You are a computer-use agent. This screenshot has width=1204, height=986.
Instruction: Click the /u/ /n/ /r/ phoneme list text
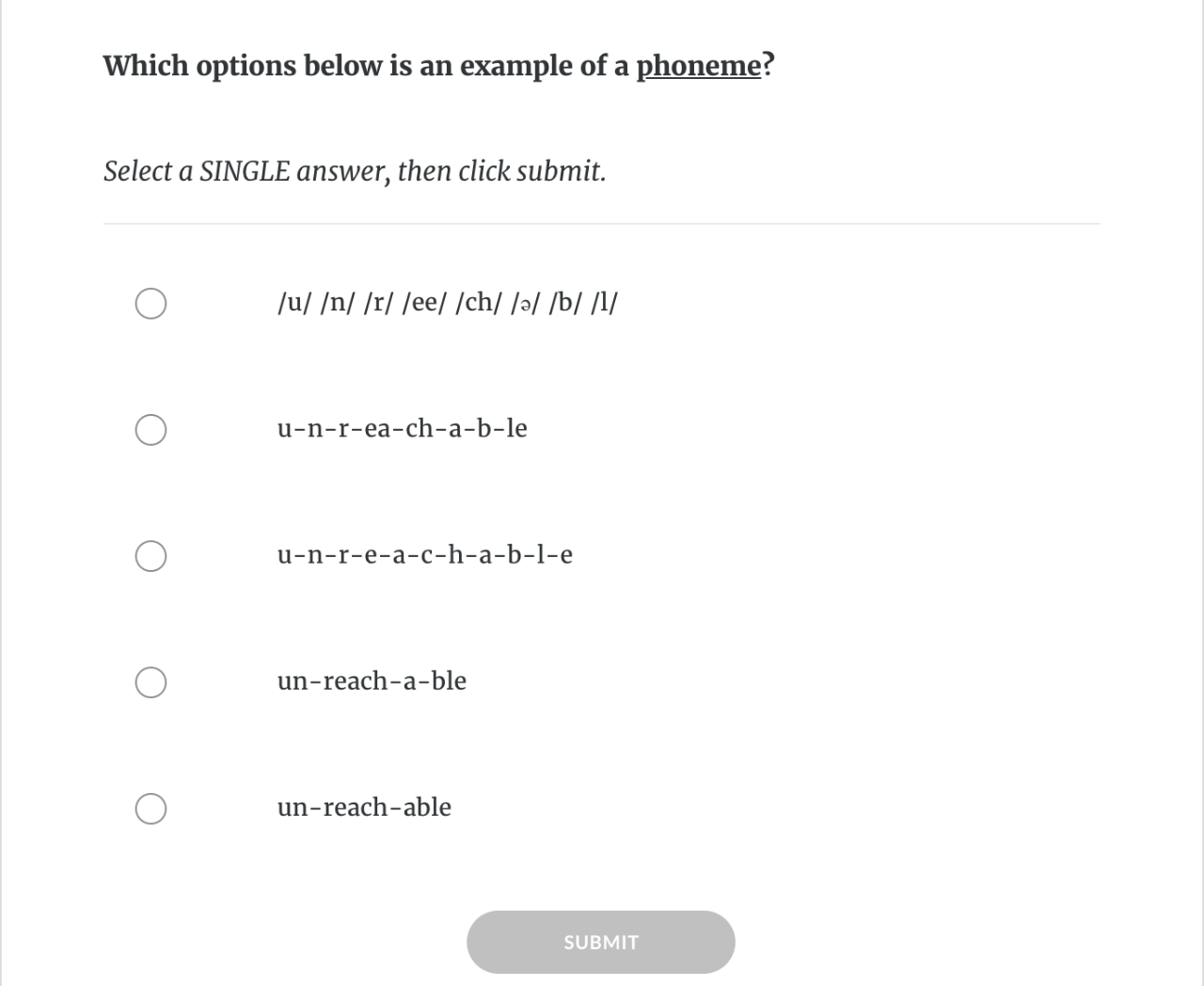pyautogui.click(x=448, y=303)
